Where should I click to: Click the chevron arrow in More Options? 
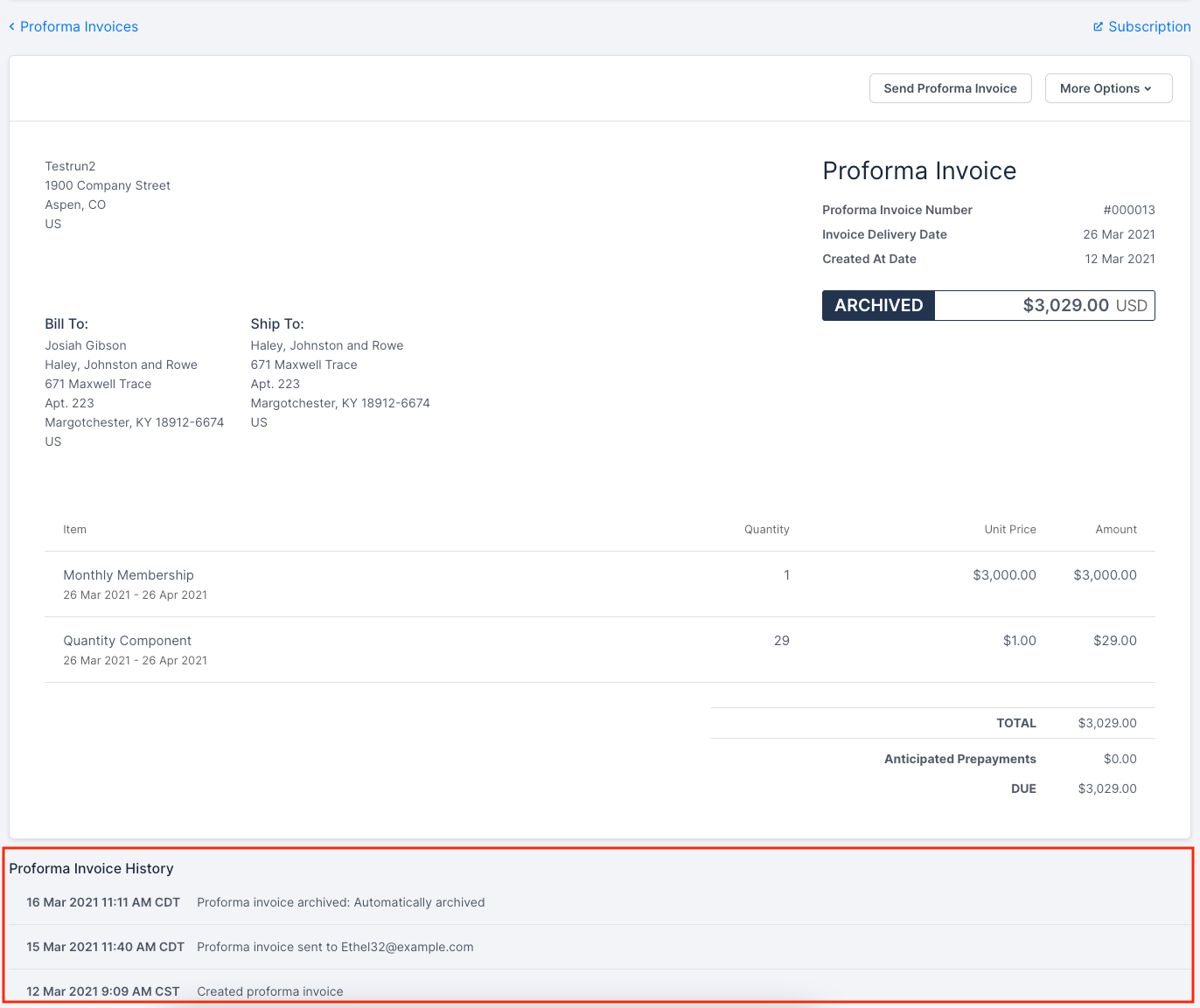(x=1148, y=89)
